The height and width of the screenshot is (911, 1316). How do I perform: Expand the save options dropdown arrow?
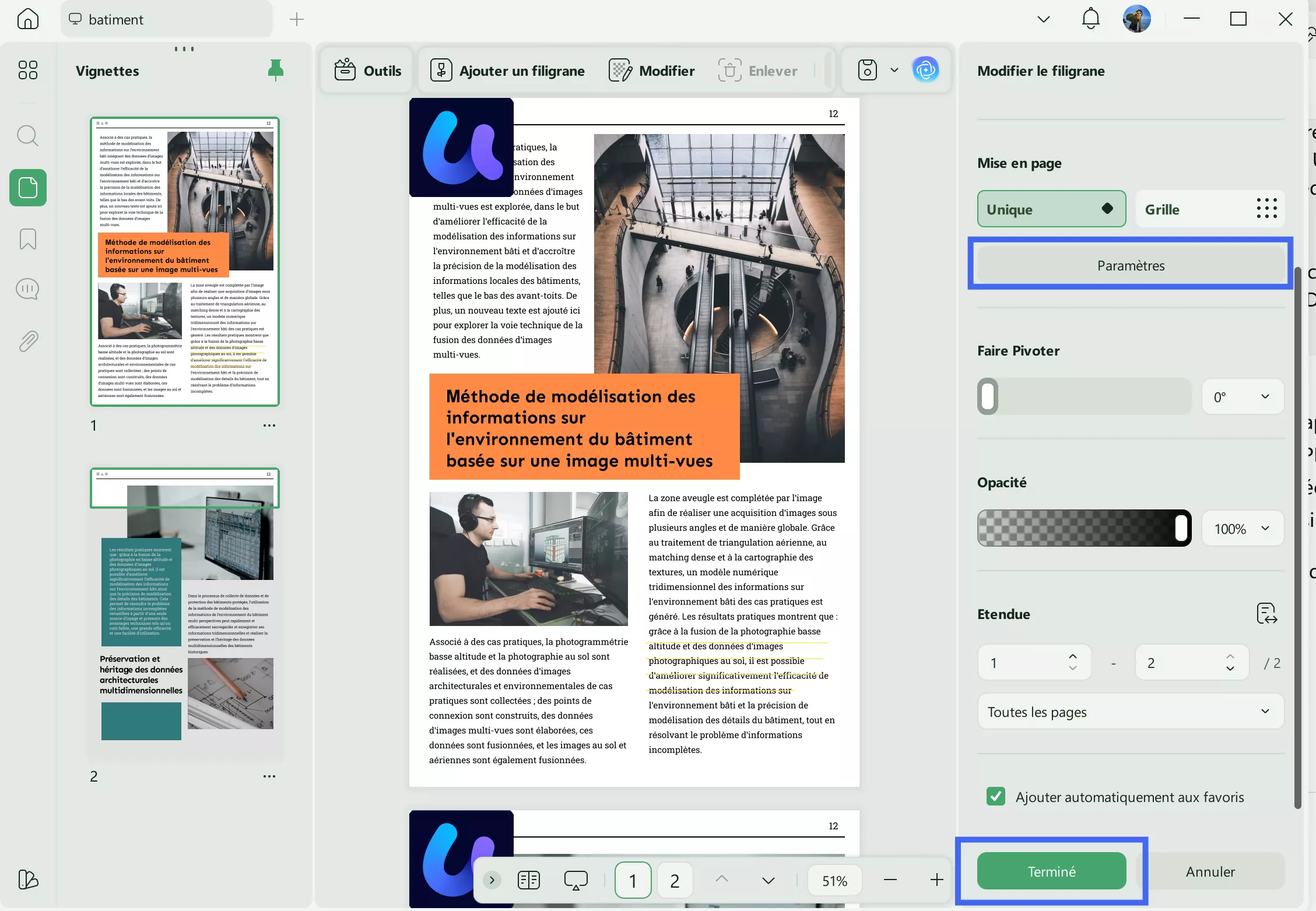tap(893, 71)
